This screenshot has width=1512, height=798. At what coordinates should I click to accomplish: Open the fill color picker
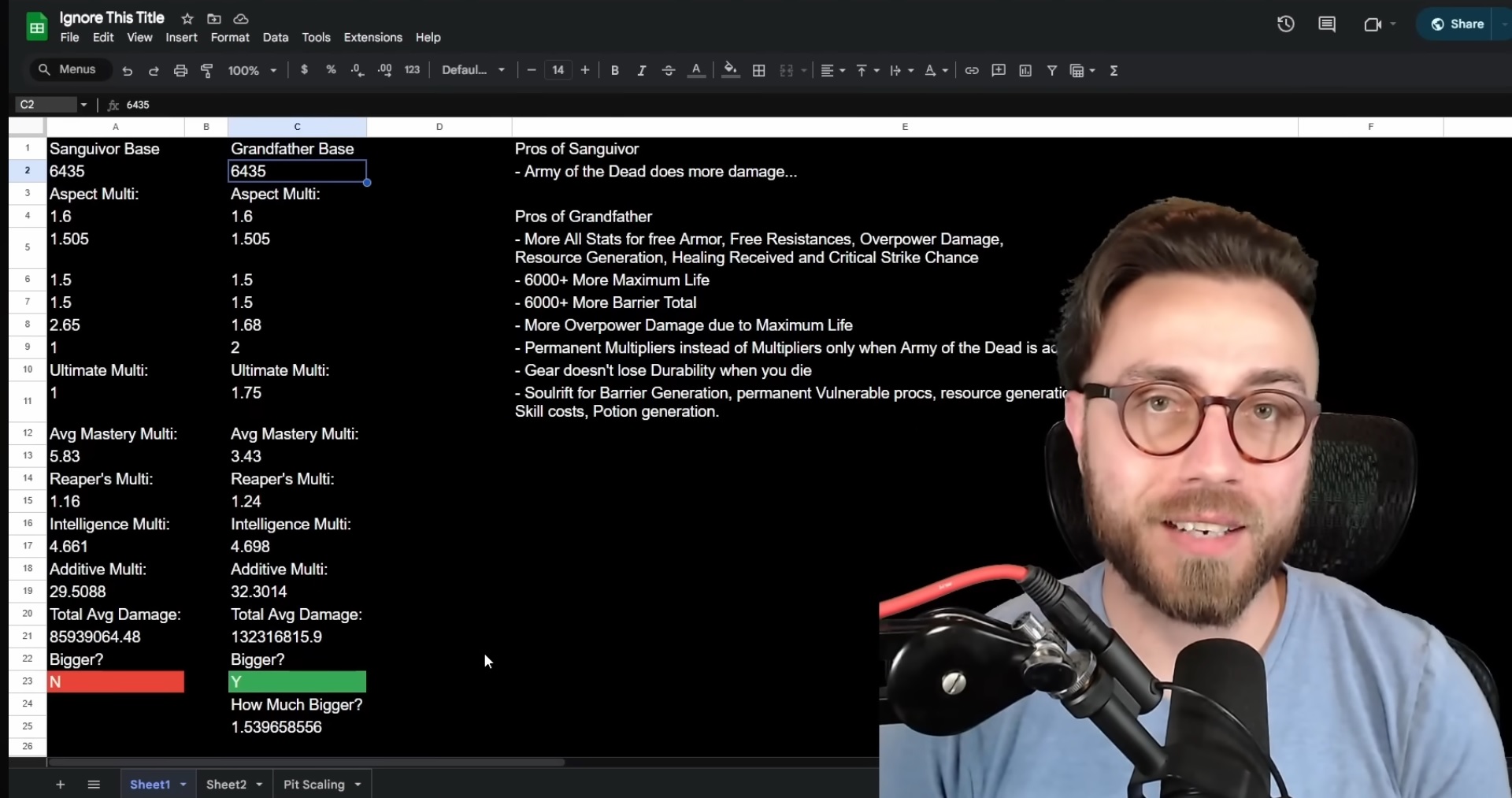tap(731, 70)
